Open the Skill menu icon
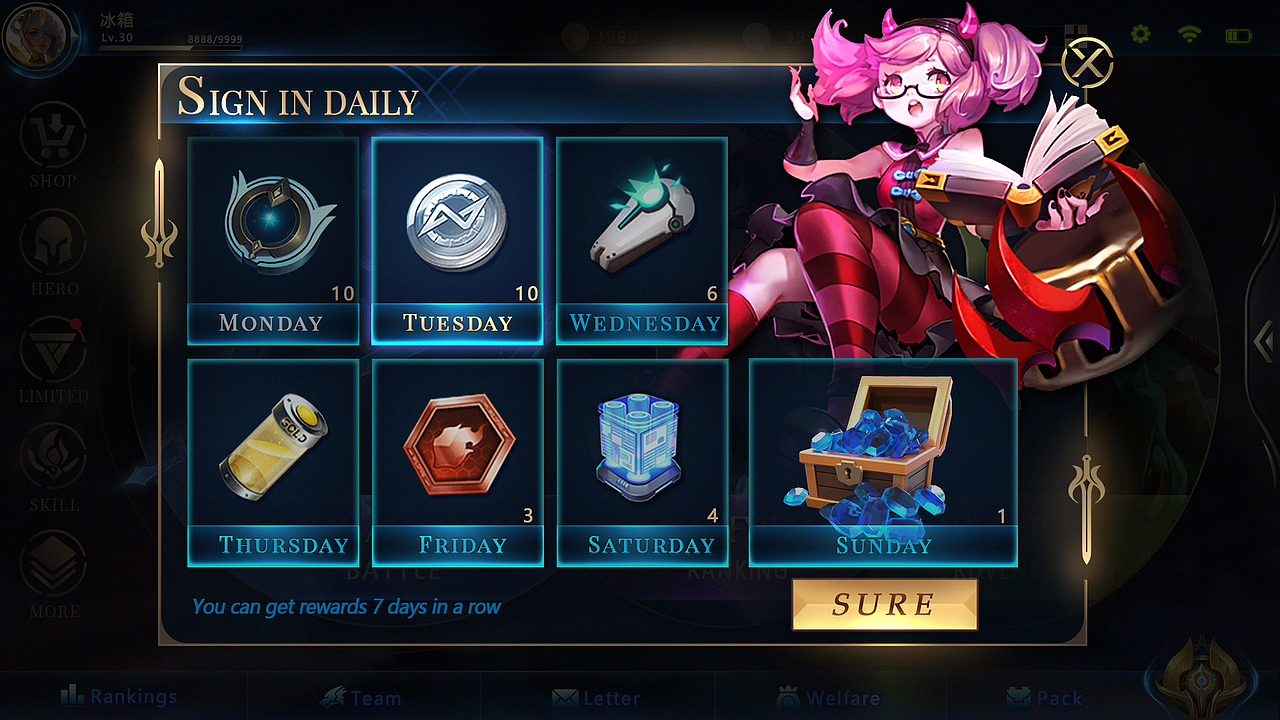1280x720 pixels. coord(53,468)
